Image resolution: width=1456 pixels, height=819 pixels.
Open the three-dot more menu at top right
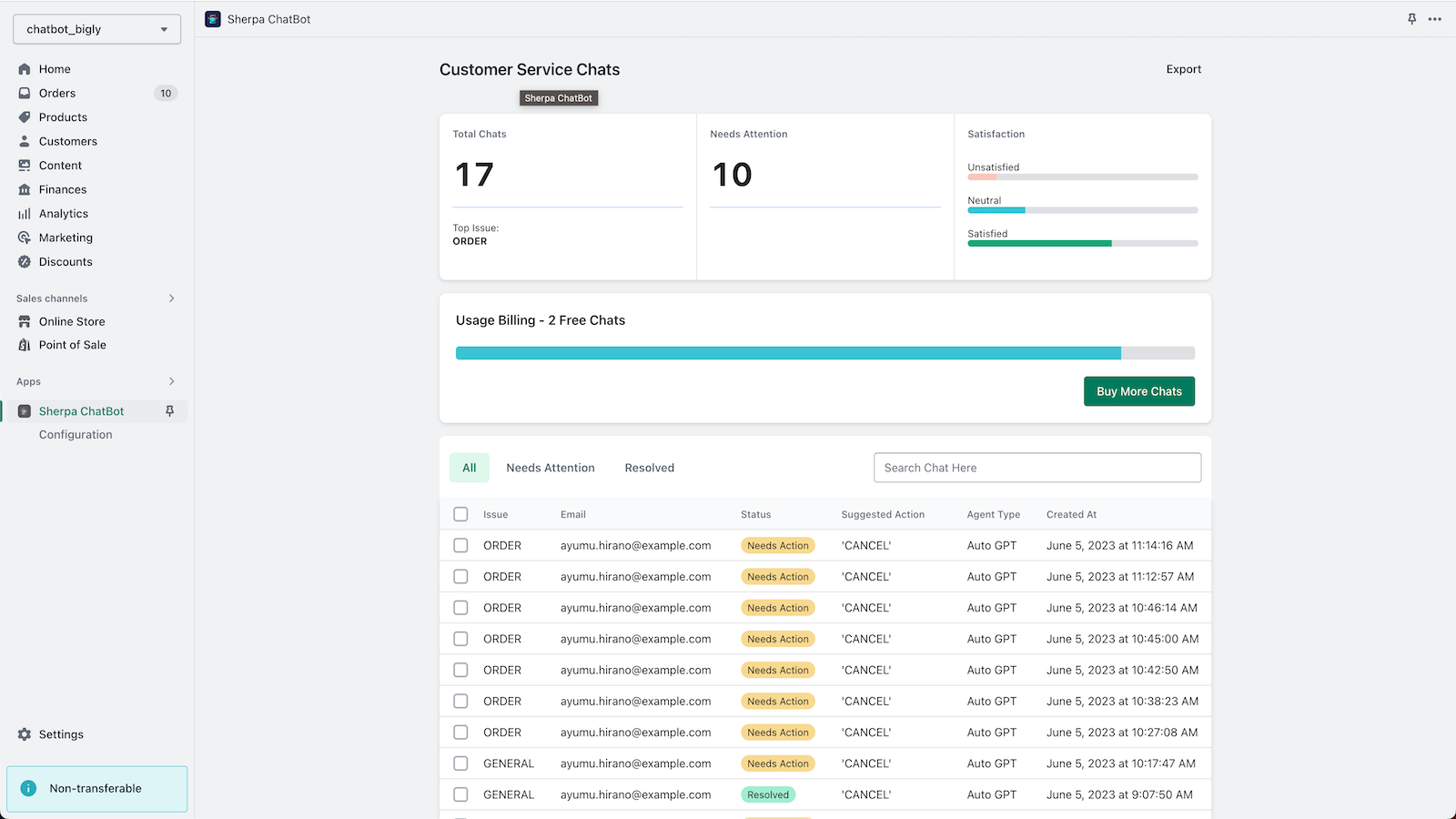pos(1435,19)
